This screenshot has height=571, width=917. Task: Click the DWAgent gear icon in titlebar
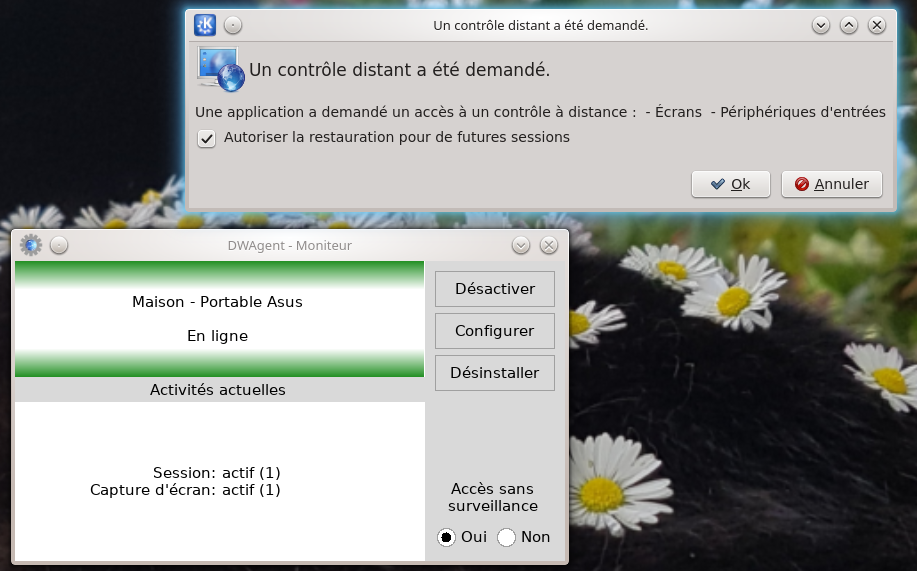tap(31, 245)
